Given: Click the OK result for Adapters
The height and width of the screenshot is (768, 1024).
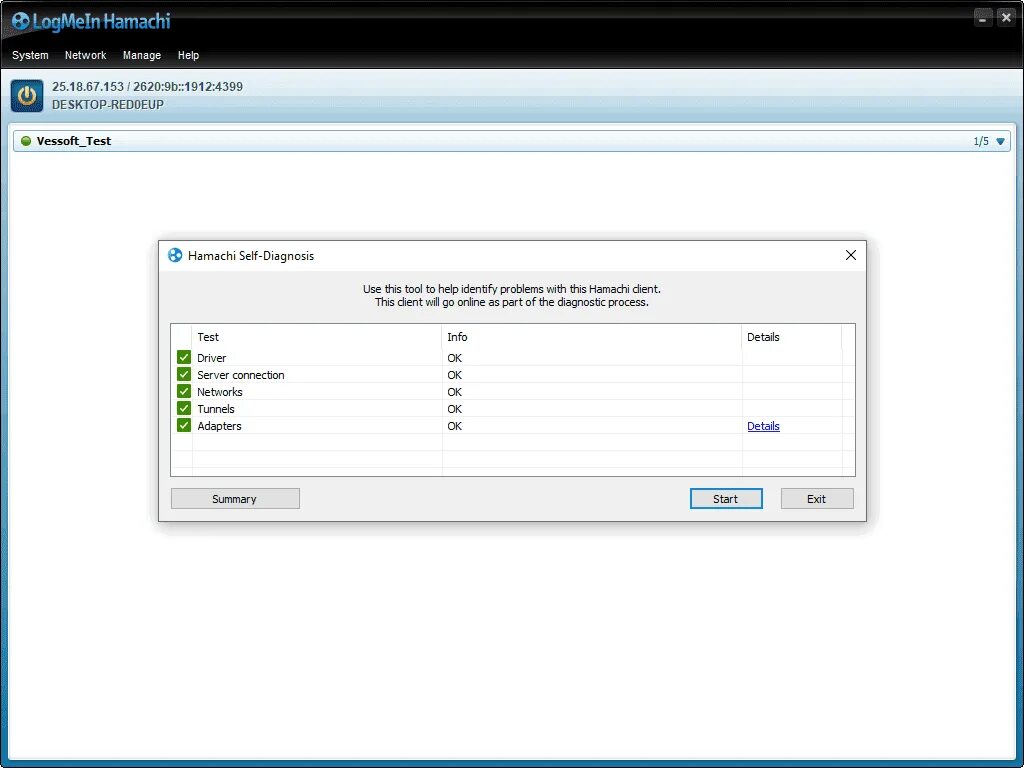Looking at the screenshot, I should click(455, 426).
